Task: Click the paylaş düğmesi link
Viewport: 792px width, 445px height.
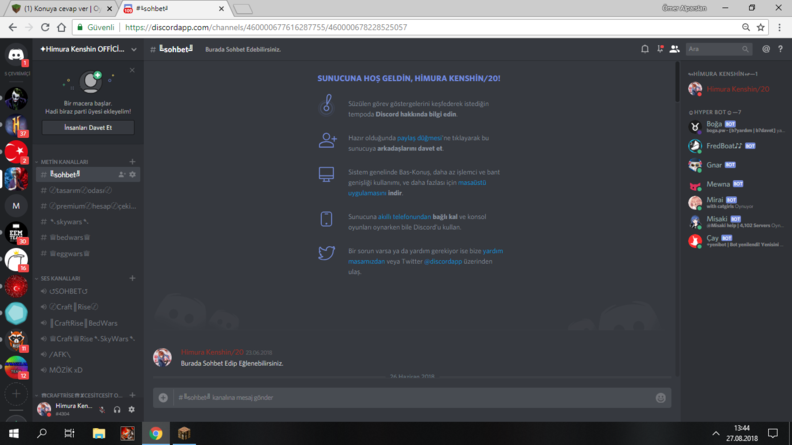Action: pos(419,138)
